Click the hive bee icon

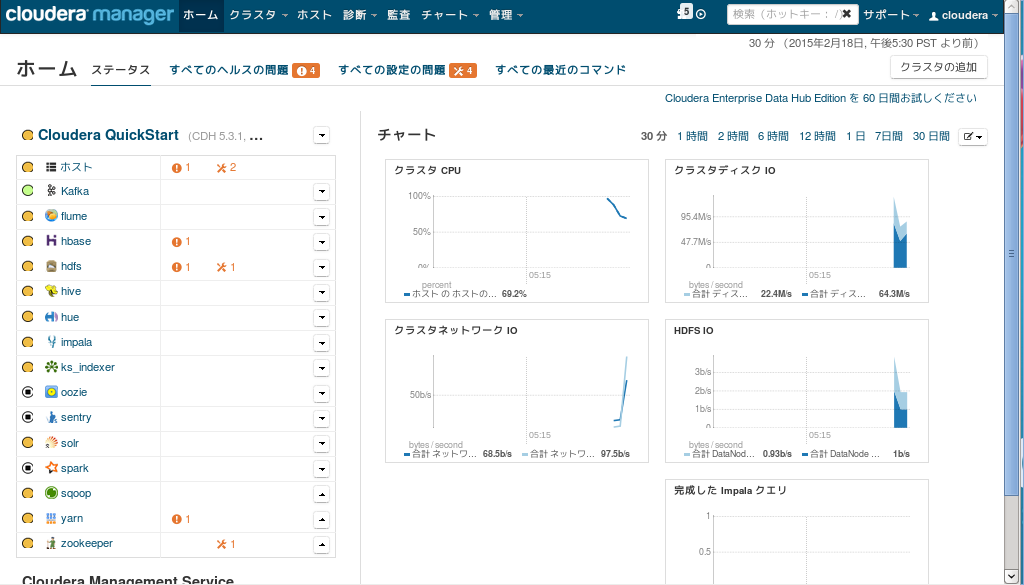click(52, 291)
